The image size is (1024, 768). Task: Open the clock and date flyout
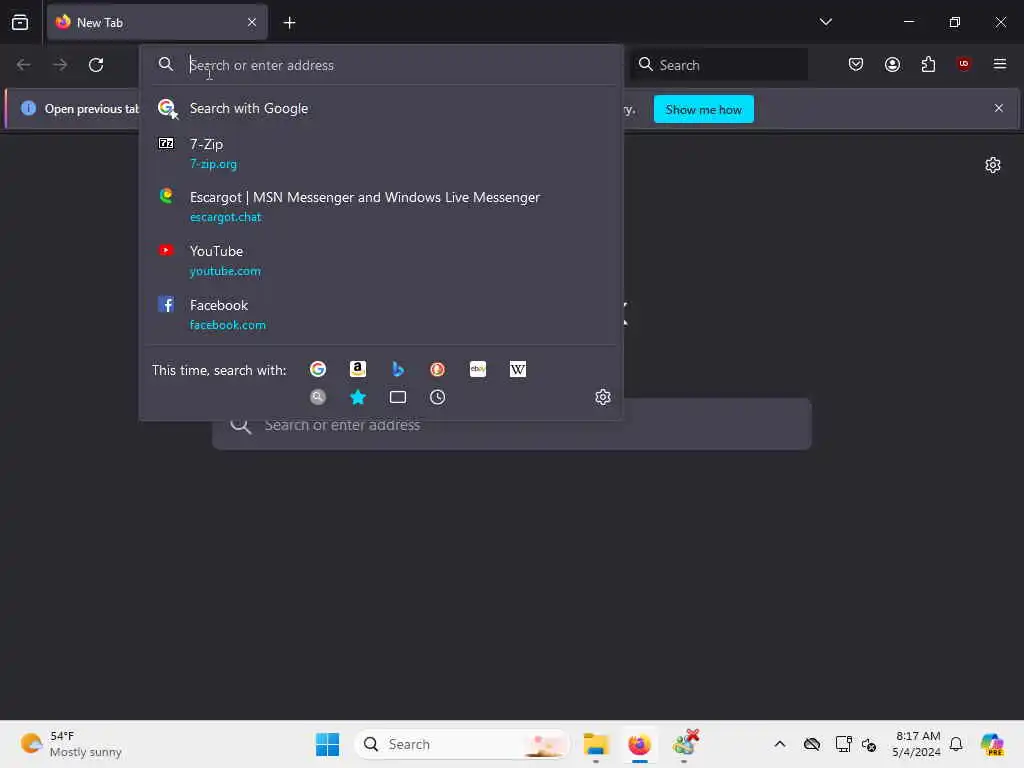(916, 744)
